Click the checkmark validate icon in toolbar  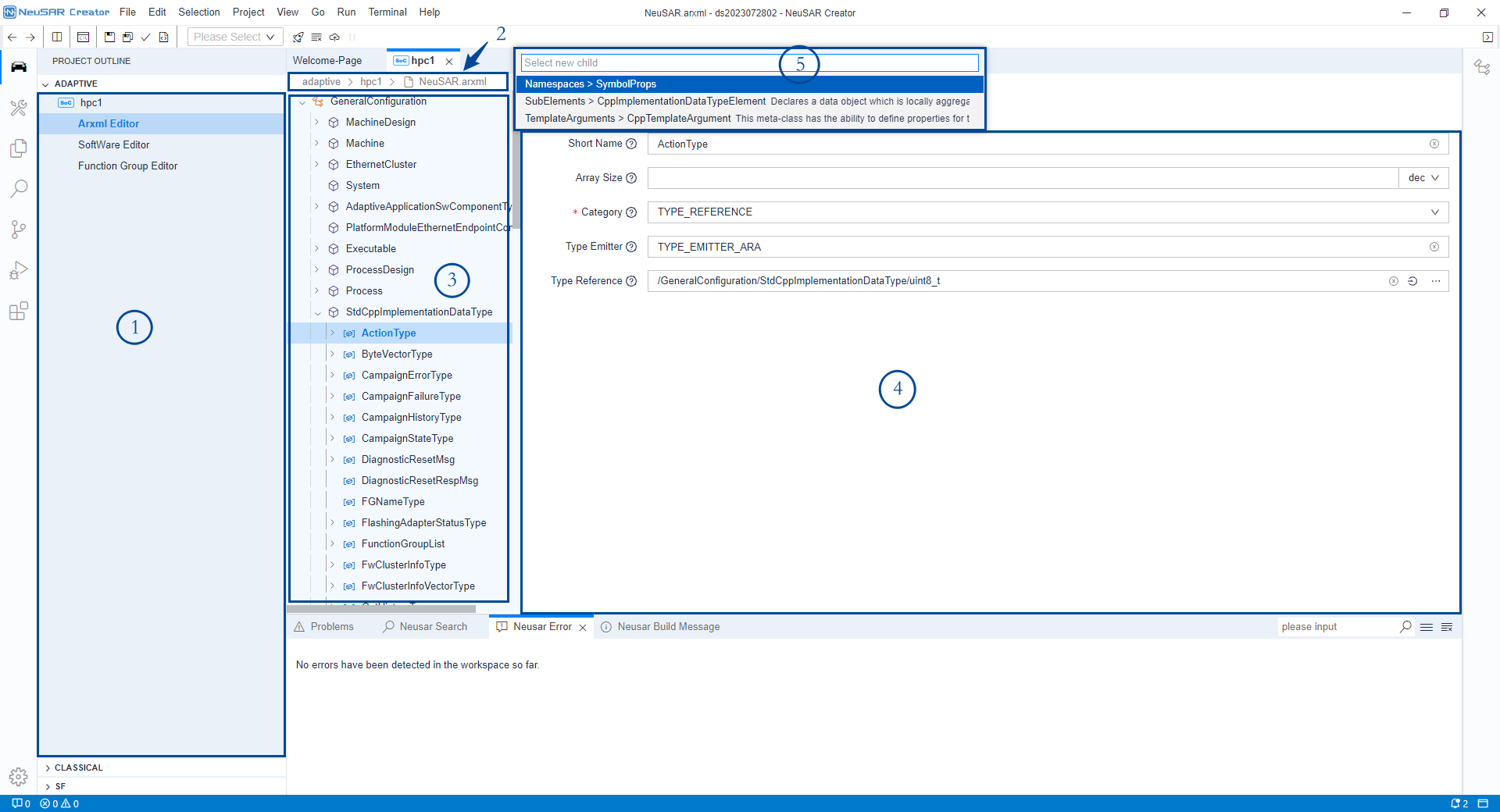(x=145, y=37)
